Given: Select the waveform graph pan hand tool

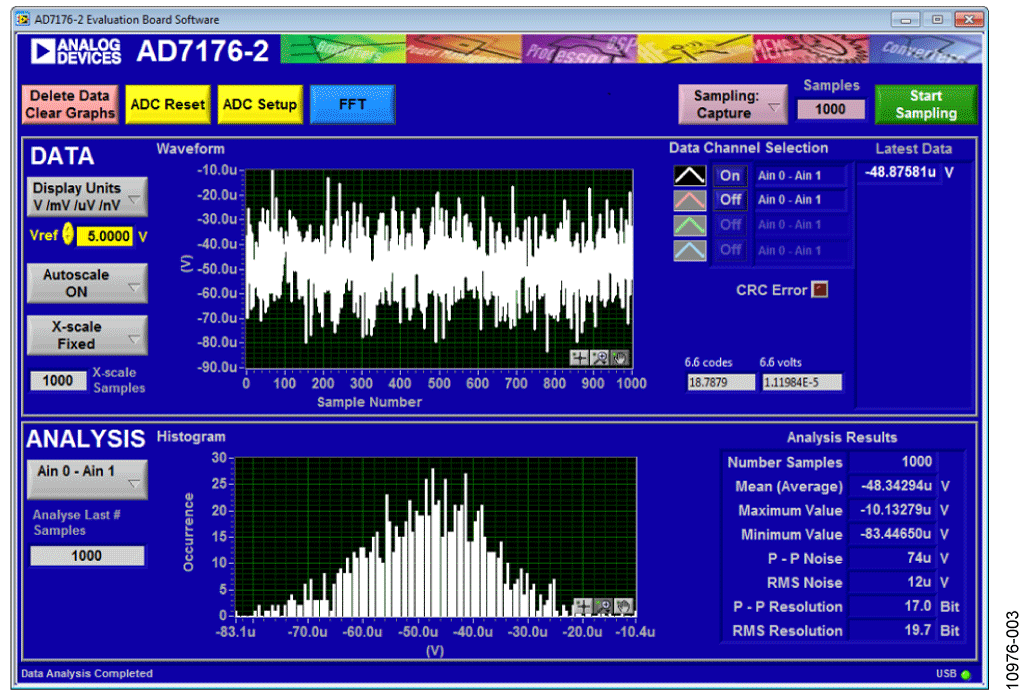Looking at the screenshot, I should 620,357.
